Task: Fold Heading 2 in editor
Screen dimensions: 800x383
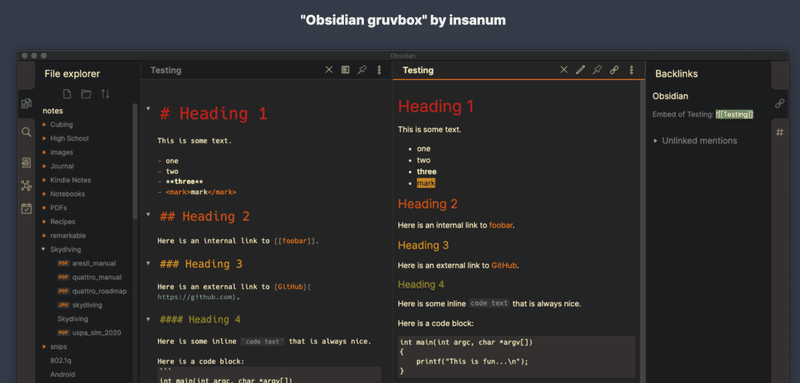Action: pos(148,215)
